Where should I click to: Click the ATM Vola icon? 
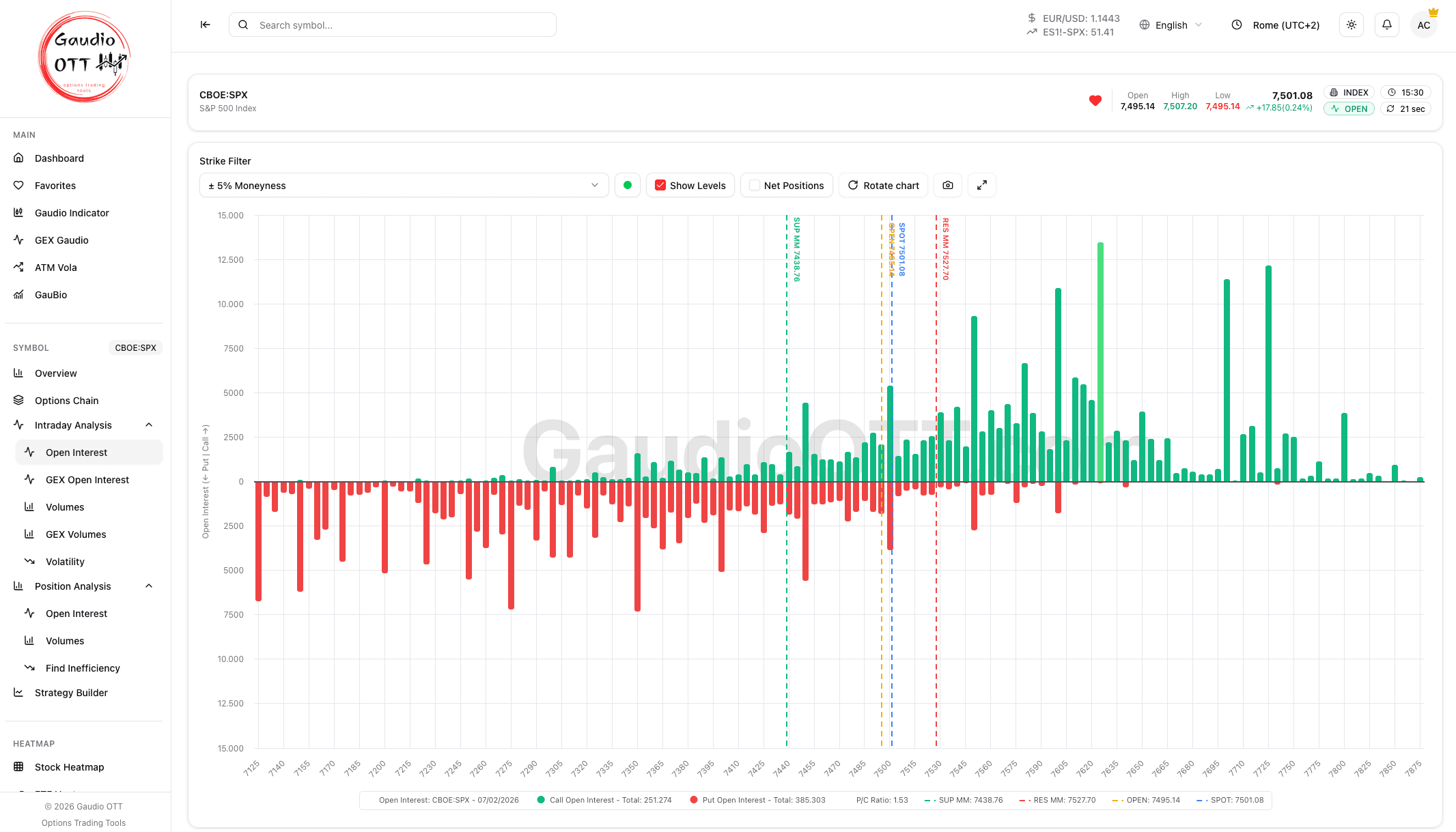tap(18, 267)
